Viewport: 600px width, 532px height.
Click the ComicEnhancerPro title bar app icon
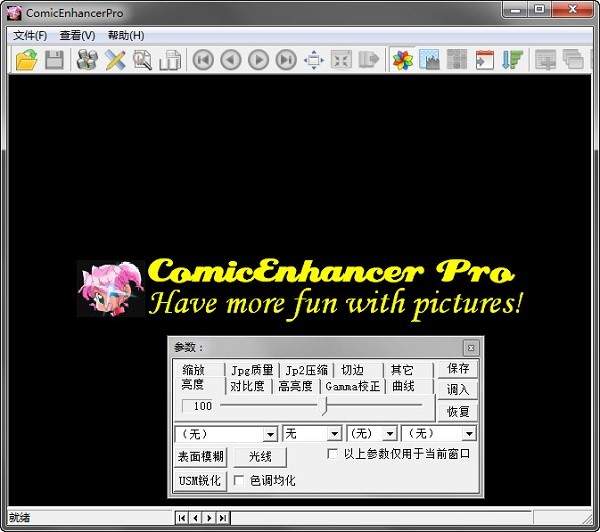pyautogui.click(x=14, y=13)
